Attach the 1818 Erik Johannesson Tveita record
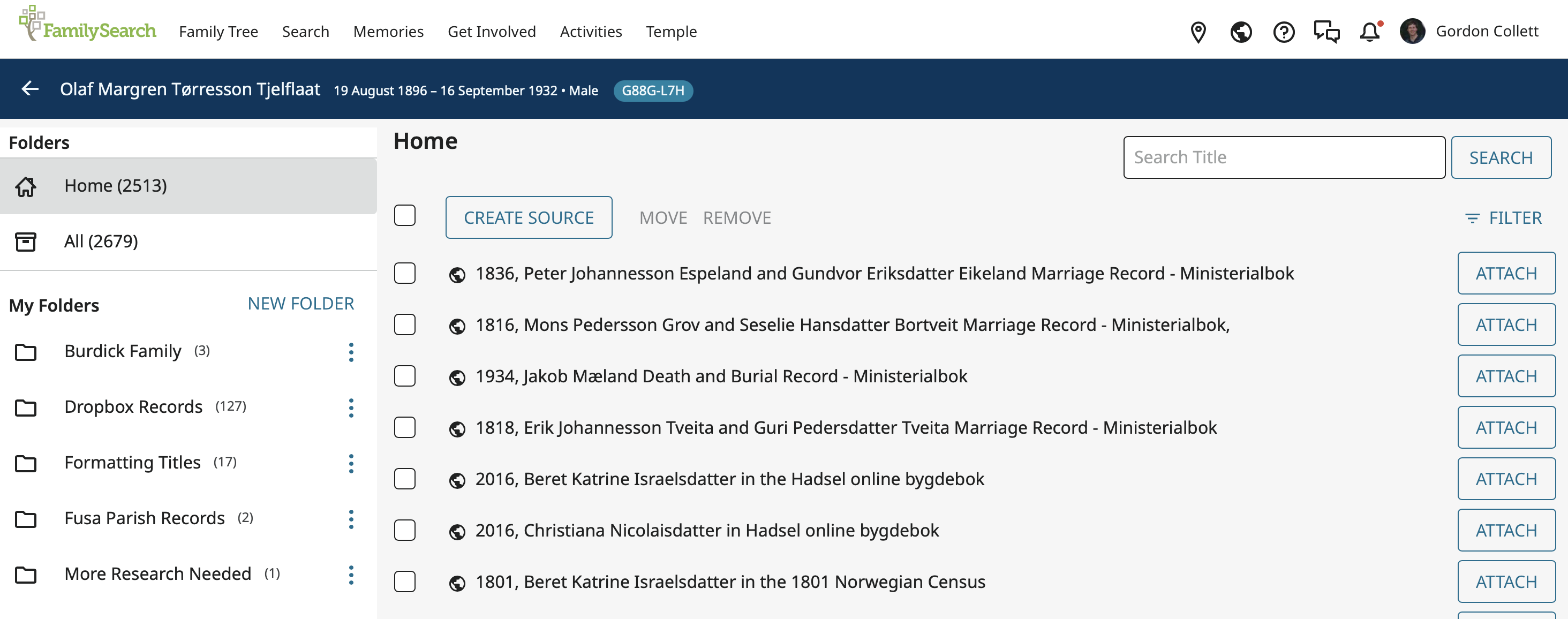The height and width of the screenshot is (619, 1568). coord(1506,427)
